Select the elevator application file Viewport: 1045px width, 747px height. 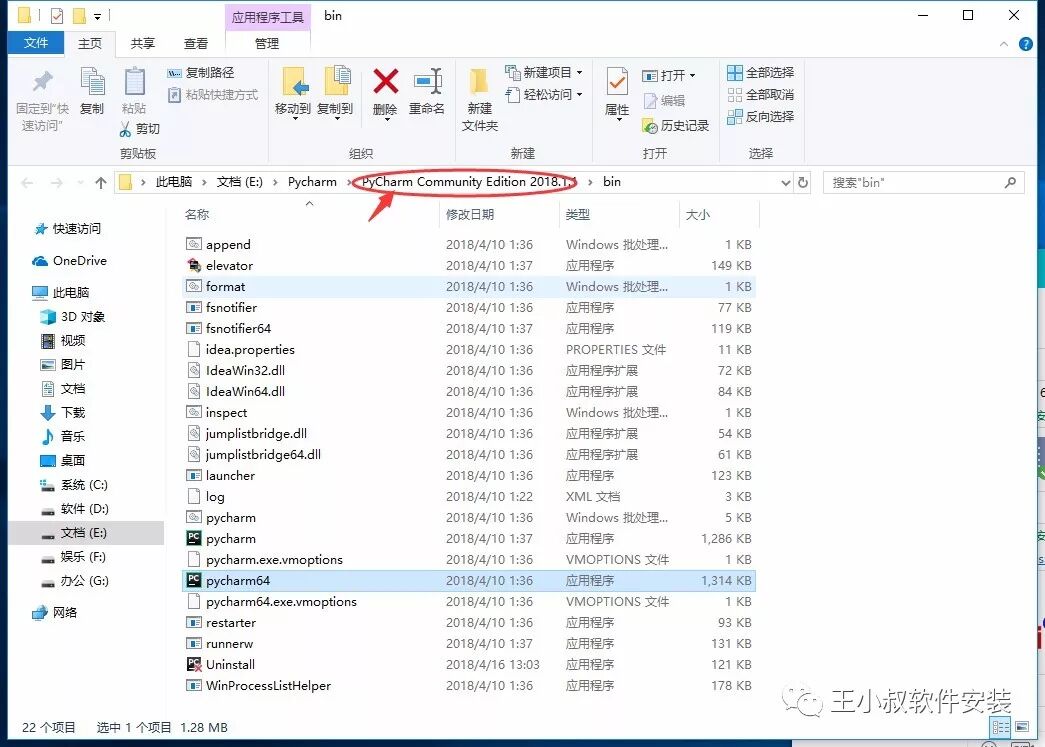click(469, 265)
